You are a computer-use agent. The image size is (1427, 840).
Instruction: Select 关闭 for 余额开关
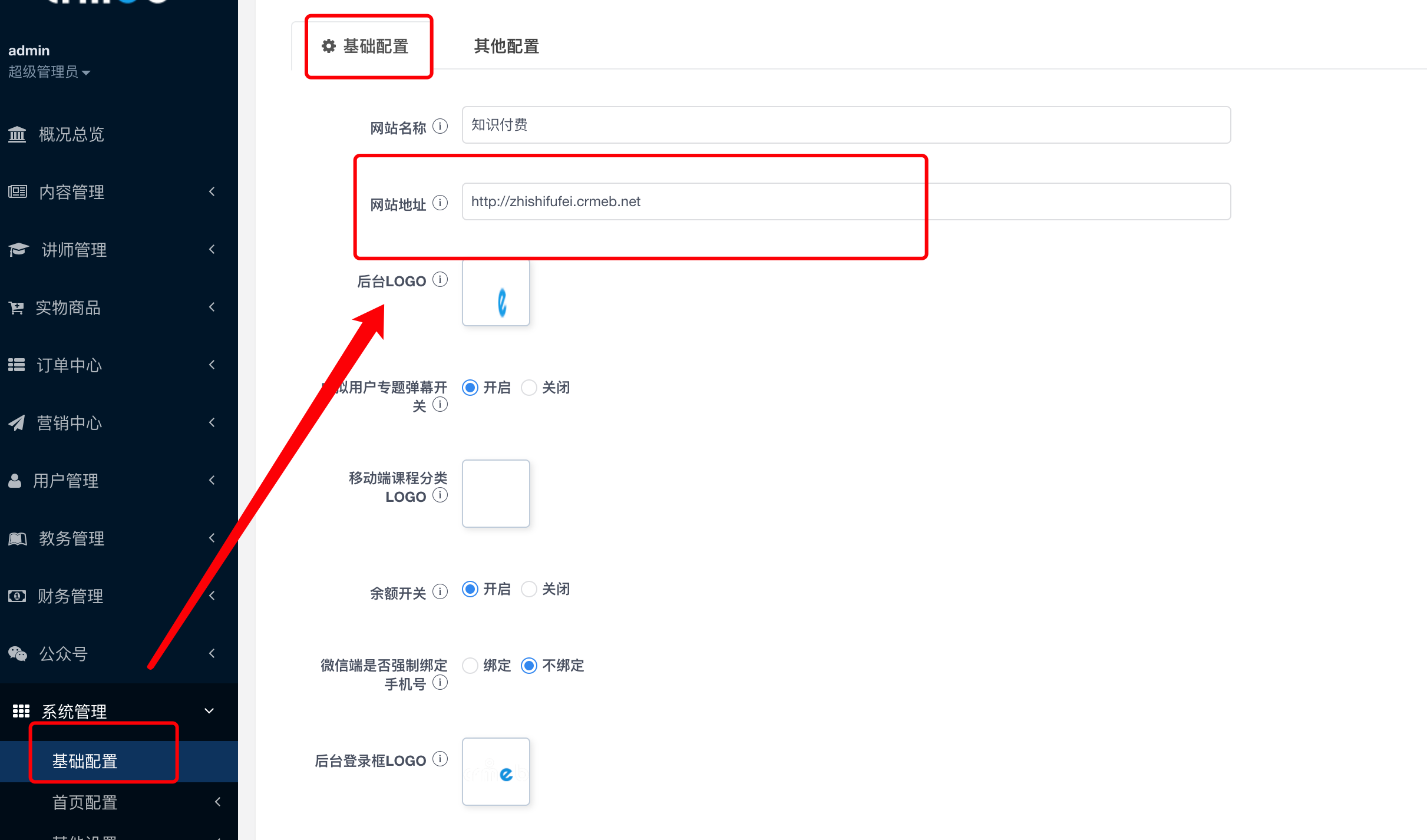click(529, 589)
